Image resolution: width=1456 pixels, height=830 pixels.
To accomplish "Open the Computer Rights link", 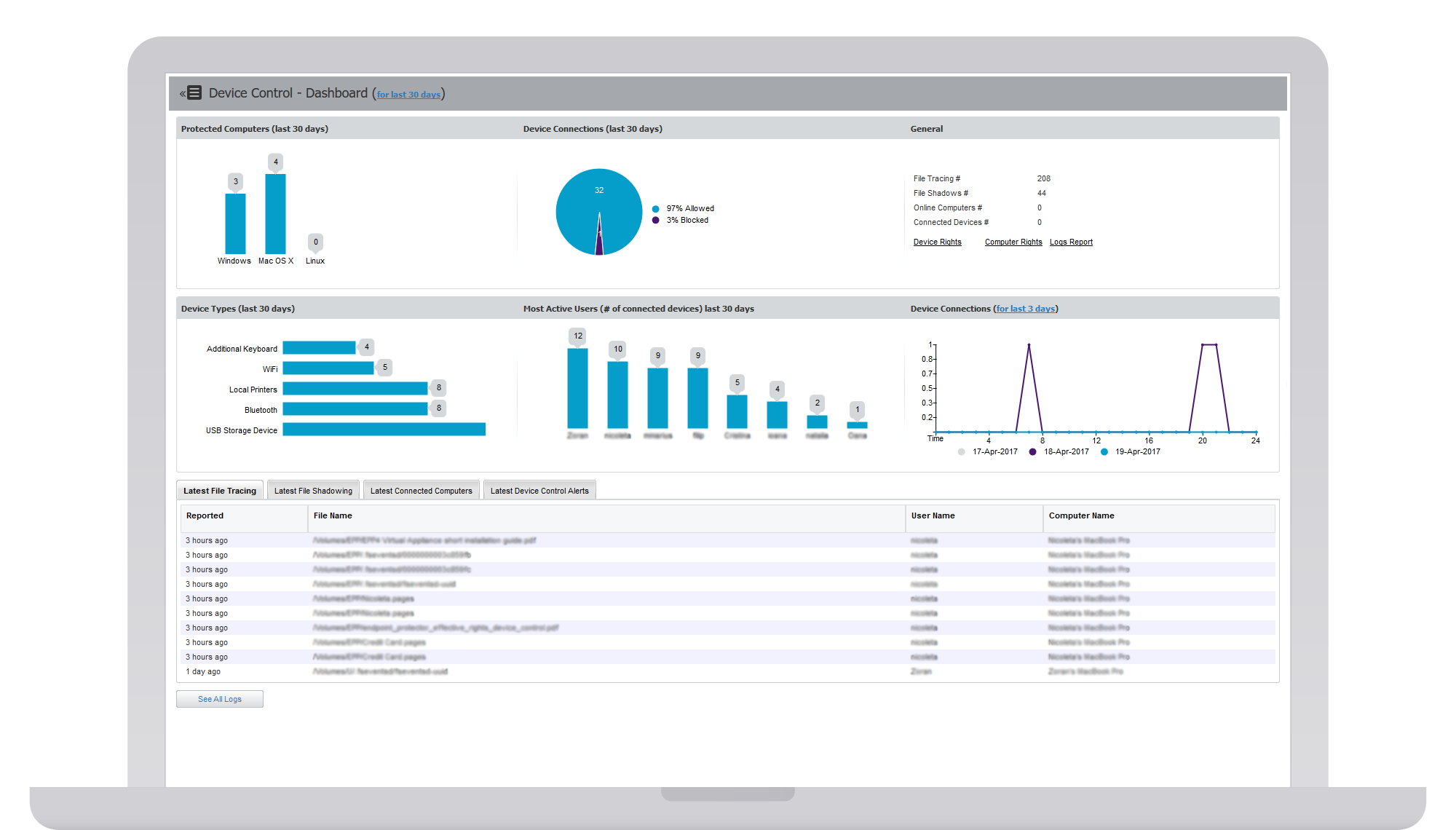I will tap(1013, 242).
